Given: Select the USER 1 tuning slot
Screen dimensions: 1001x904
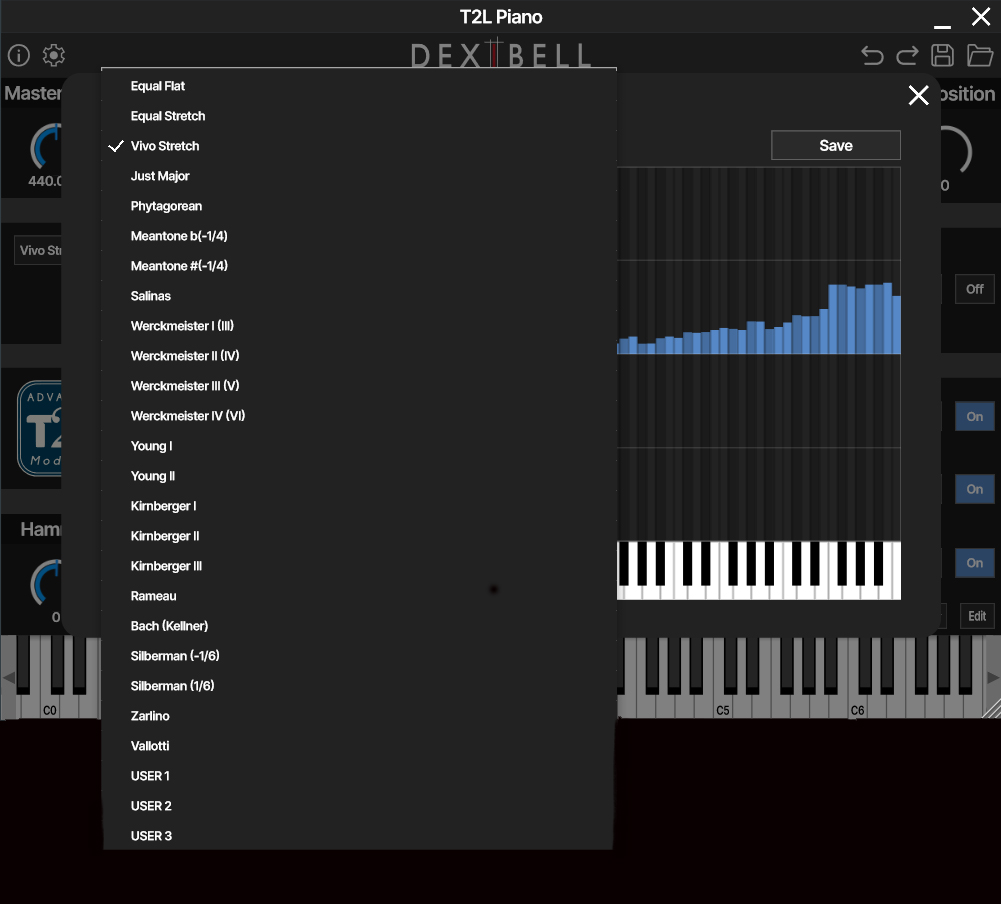Looking at the screenshot, I should click(358, 776).
